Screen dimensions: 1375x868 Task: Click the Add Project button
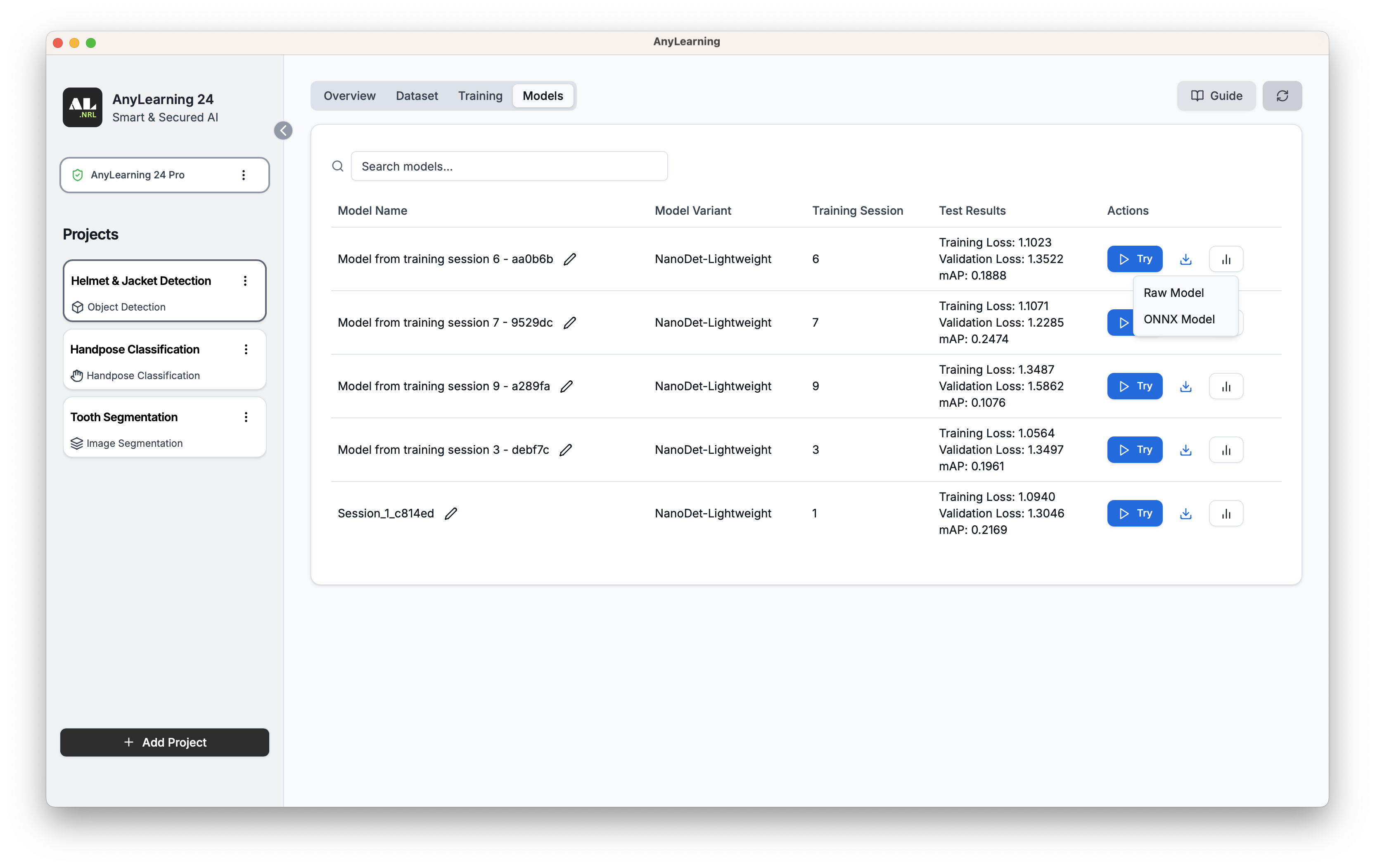pos(164,742)
